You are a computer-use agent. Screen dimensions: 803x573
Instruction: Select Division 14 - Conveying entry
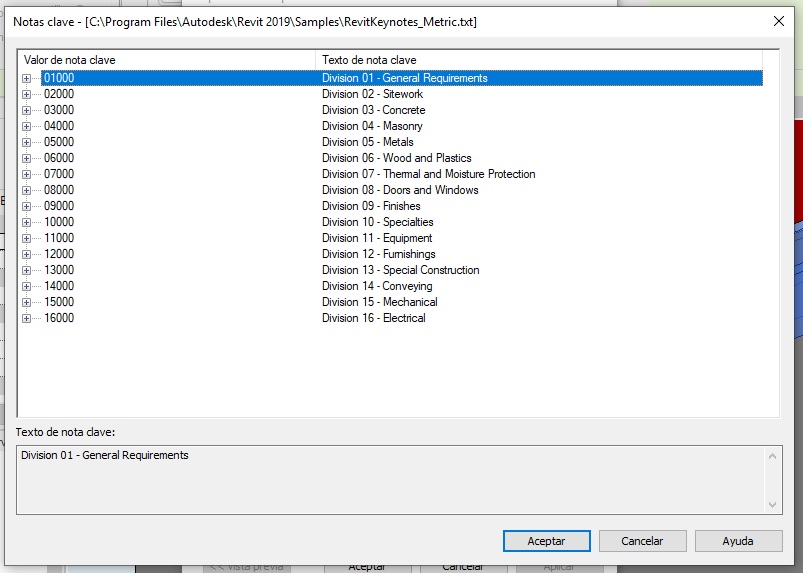(x=377, y=286)
